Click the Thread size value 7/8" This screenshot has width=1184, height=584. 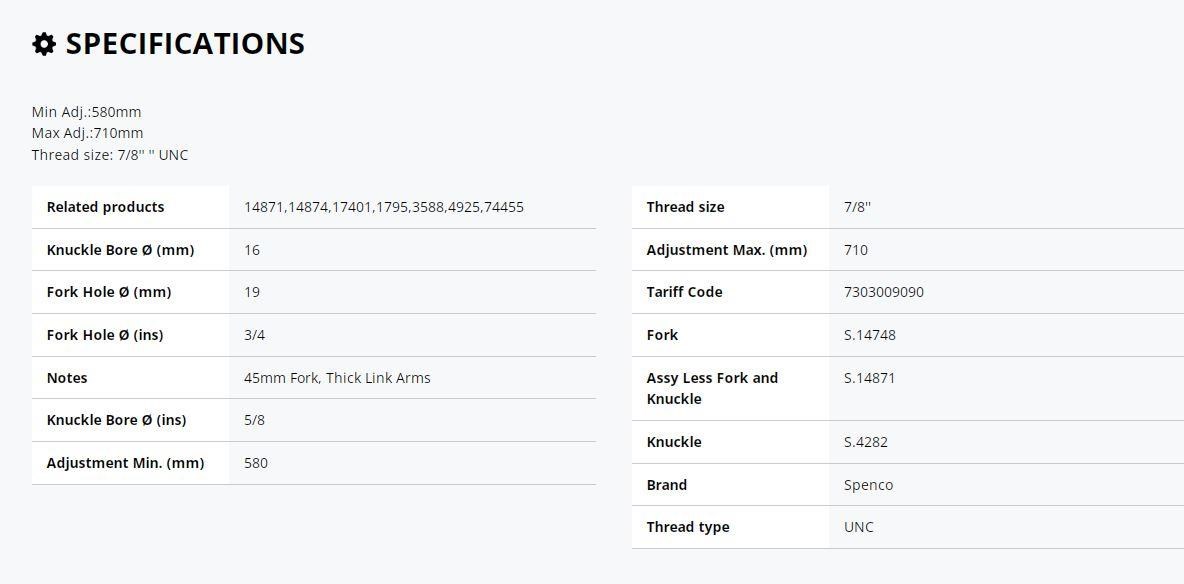coord(857,207)
